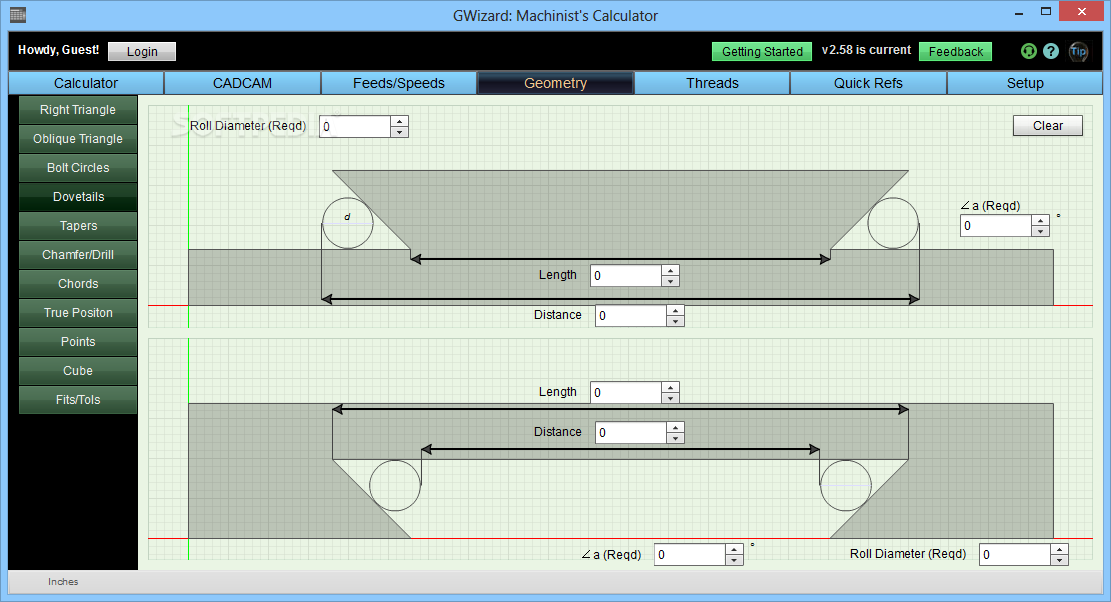
Task: Click upper diagram Length input field
Action: pos(626,276)
